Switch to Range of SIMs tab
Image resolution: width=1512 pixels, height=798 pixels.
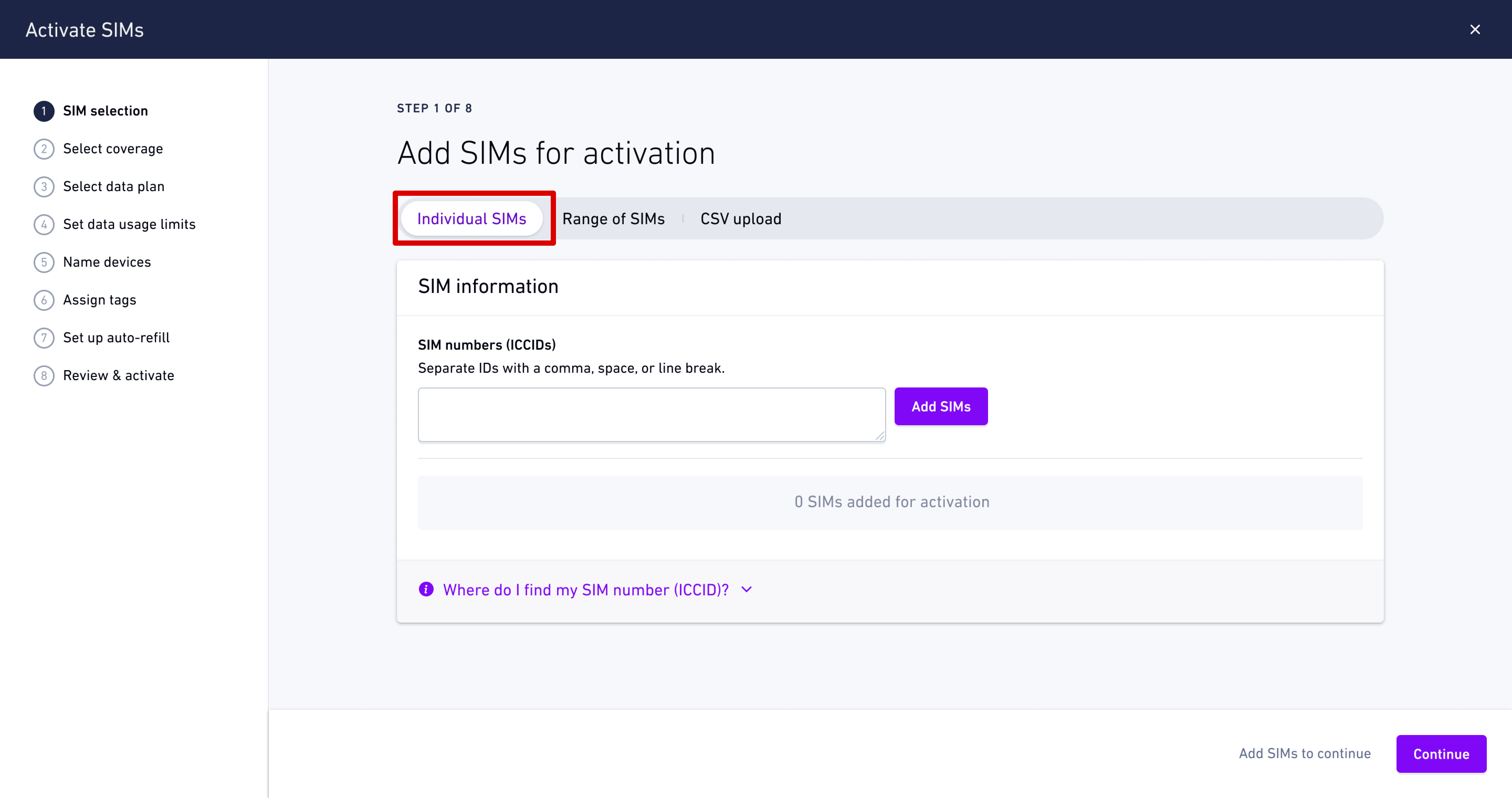tap(613, 219)
